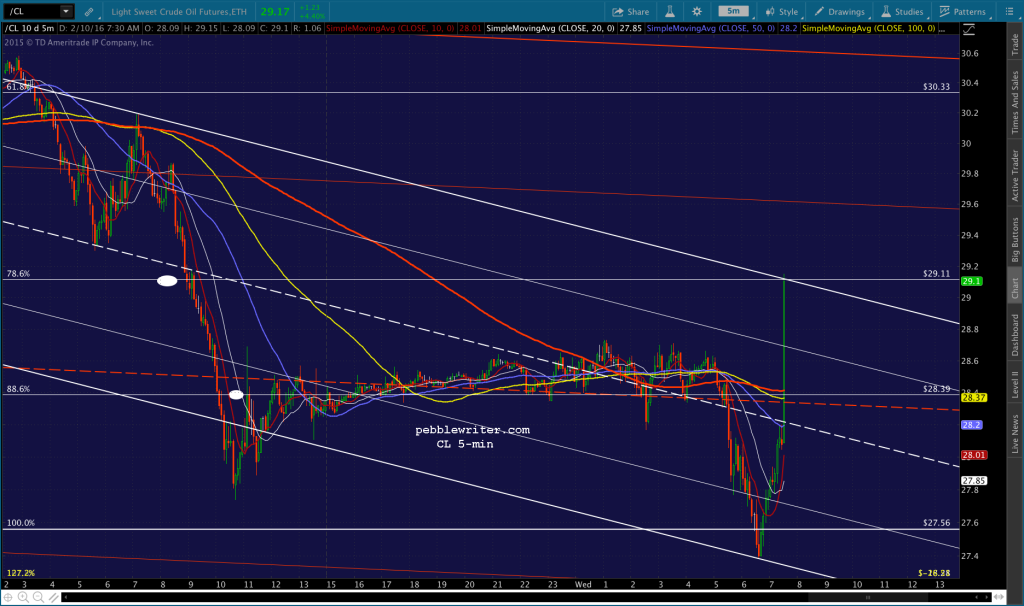The width and height of the screenshot is (1024, 606).
Task: Click the white 27.85 price bubble
Action: [x=974, y=481]
